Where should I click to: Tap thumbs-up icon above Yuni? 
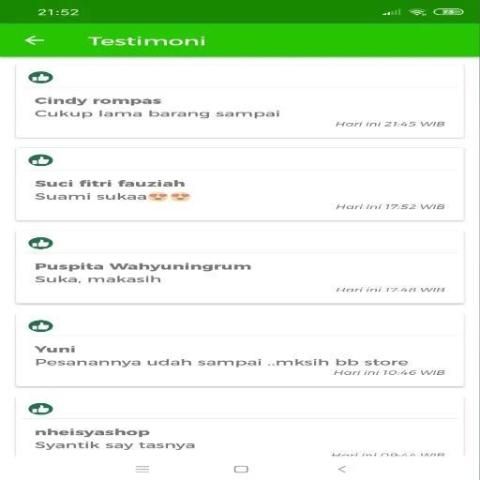41,326
